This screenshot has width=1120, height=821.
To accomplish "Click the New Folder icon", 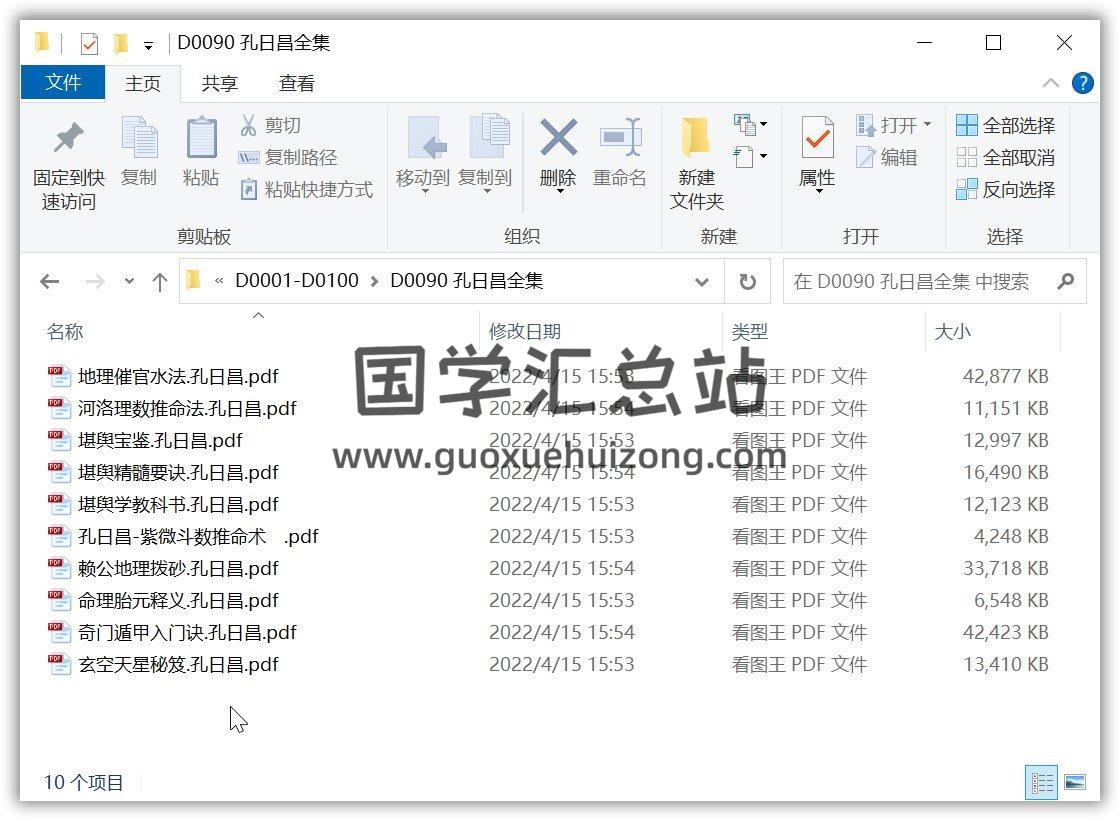I will pyautogui.click(x=696, y=139).
